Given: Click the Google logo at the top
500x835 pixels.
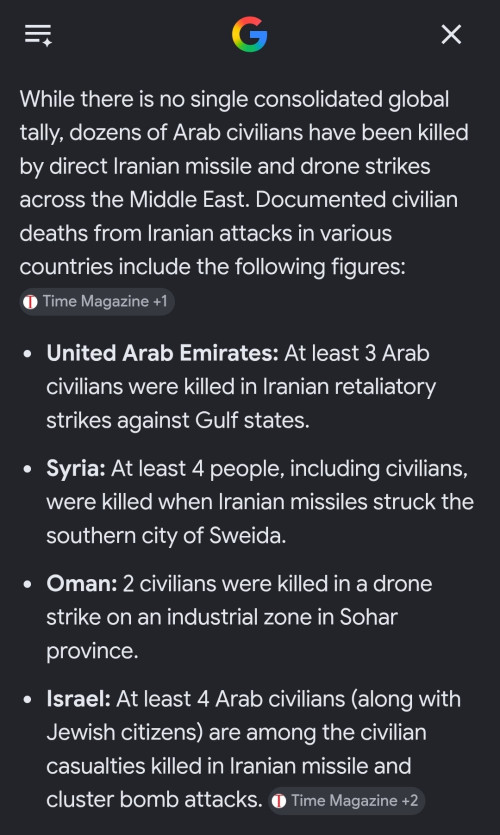Looking at the screenshot, I should click(x=250, y=35).
